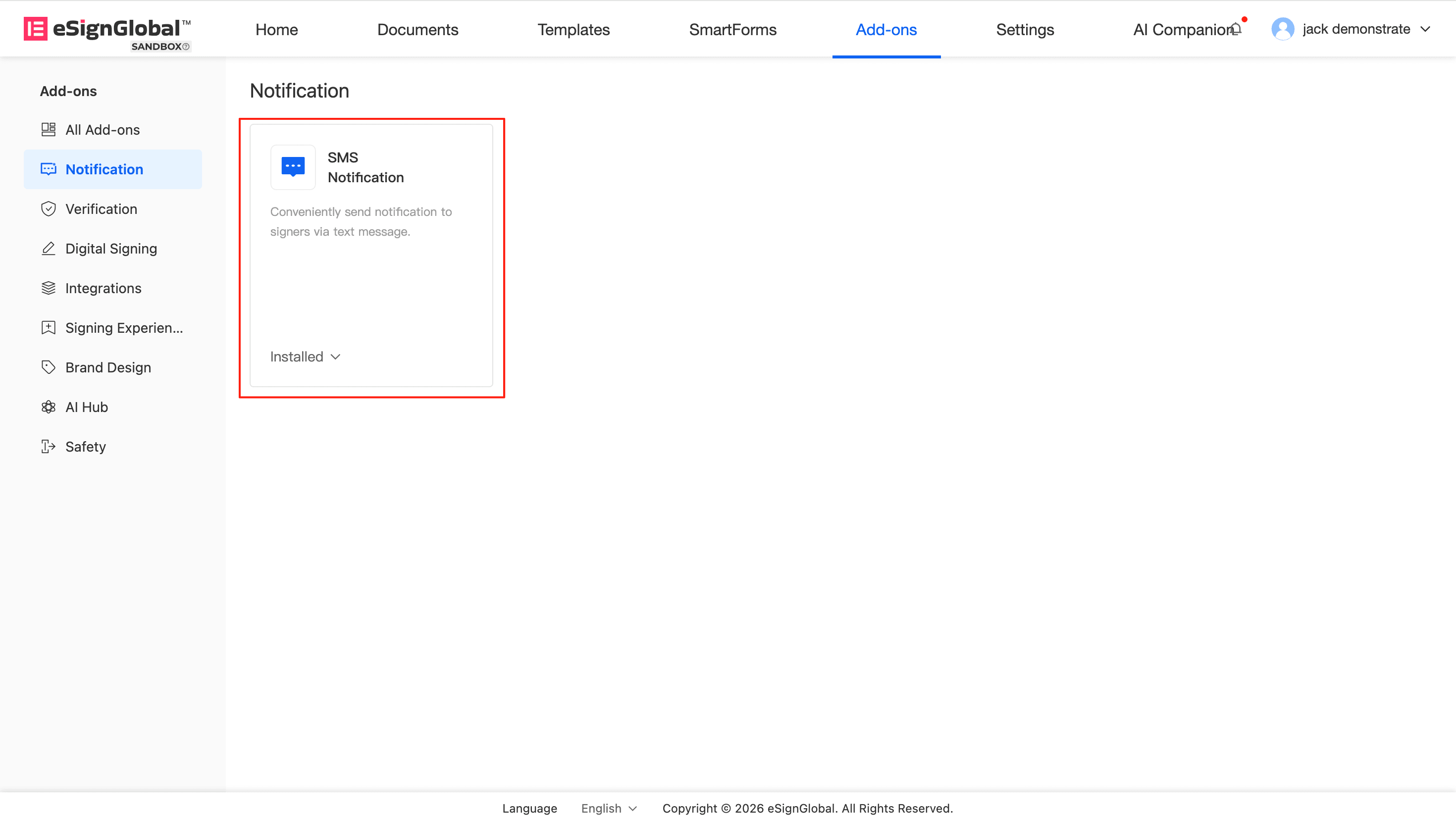
Task: Open the Safety sidebar section
Action: [86, 447]
